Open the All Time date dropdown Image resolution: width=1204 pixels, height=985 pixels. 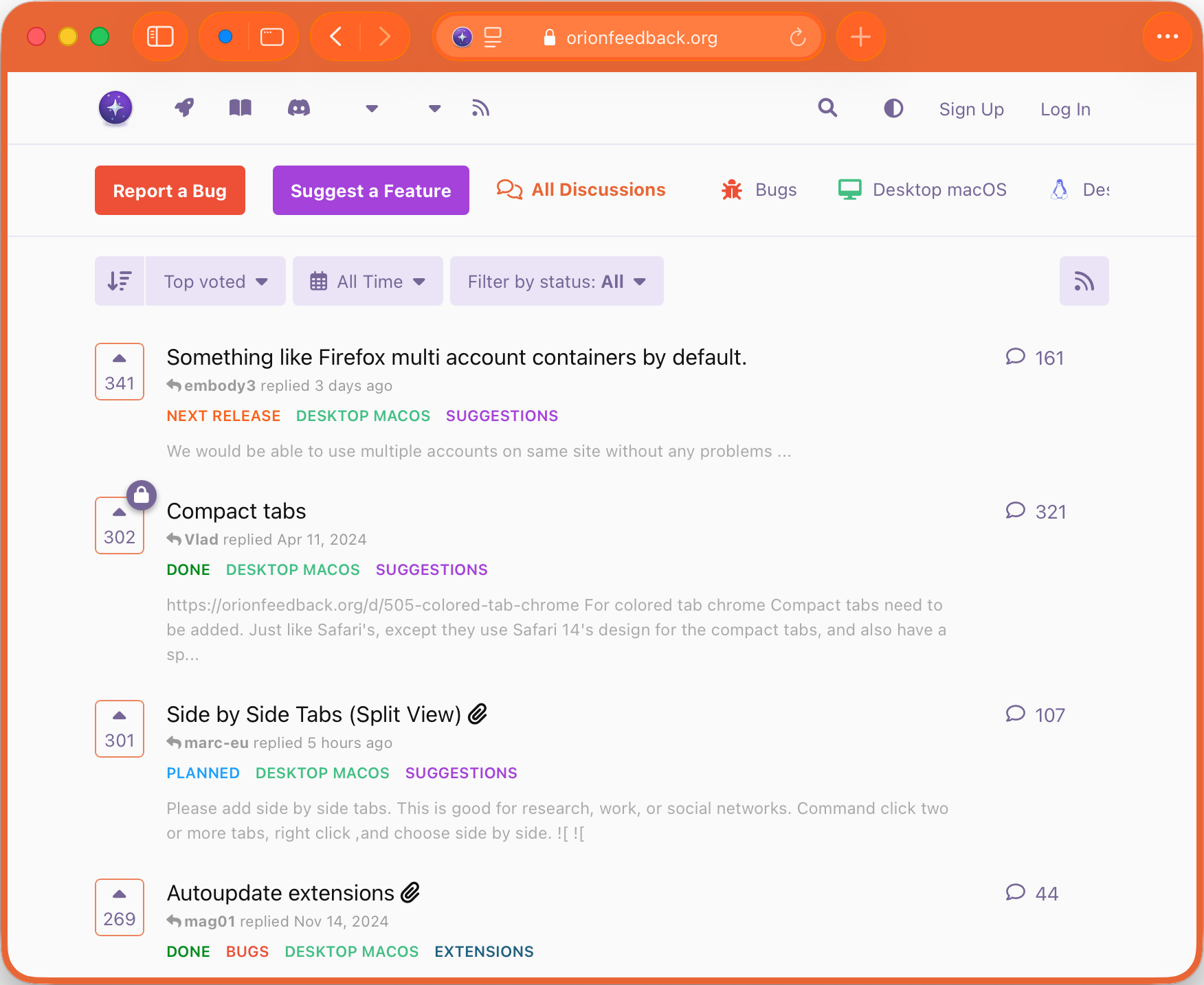coord(368,281)
